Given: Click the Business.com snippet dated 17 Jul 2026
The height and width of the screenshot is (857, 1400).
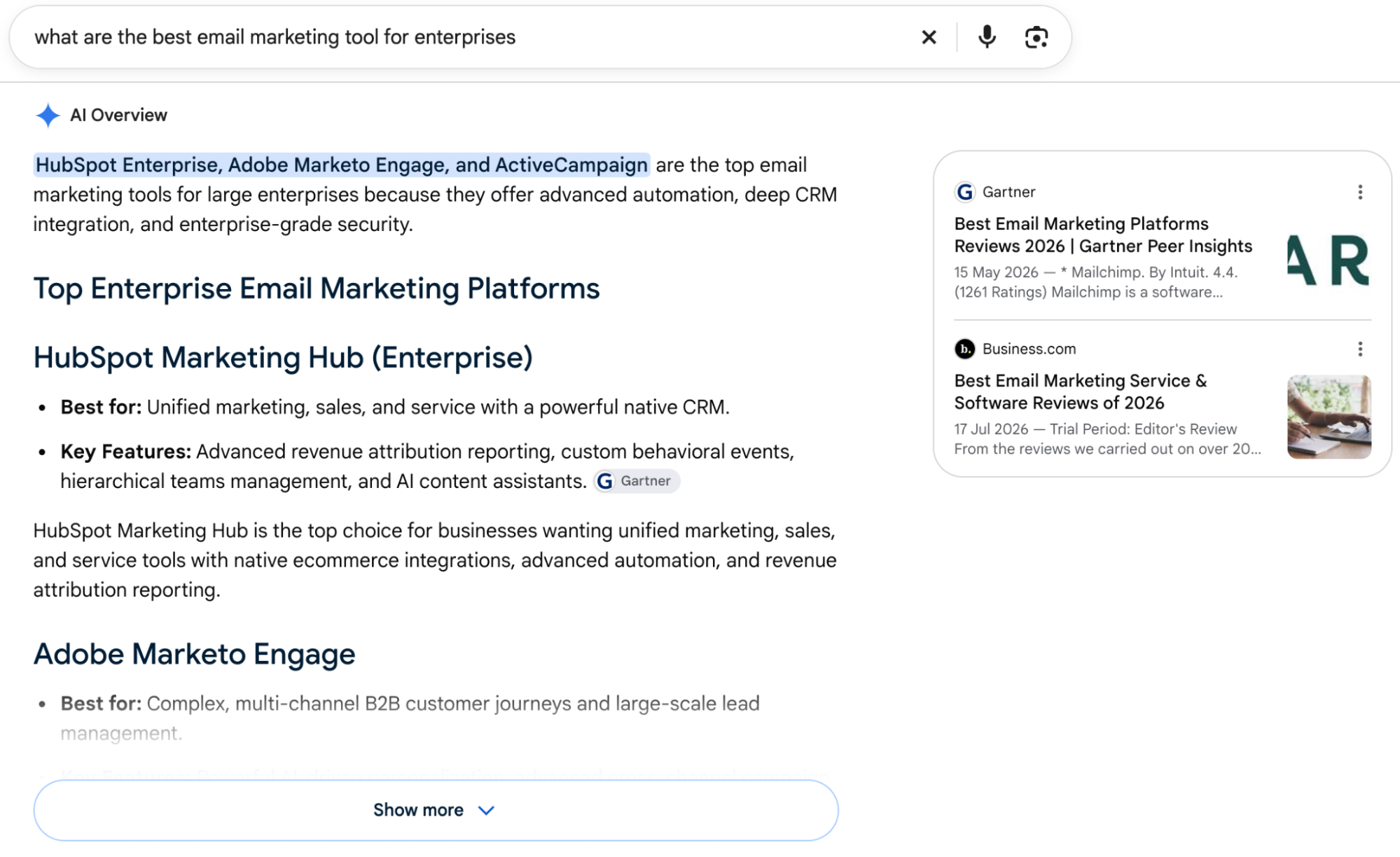Looking at the screenshot, I should coord(1107,439).
